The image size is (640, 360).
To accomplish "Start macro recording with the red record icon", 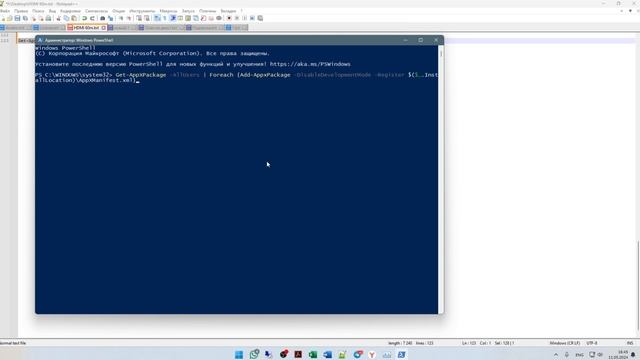I will point(229,18).
